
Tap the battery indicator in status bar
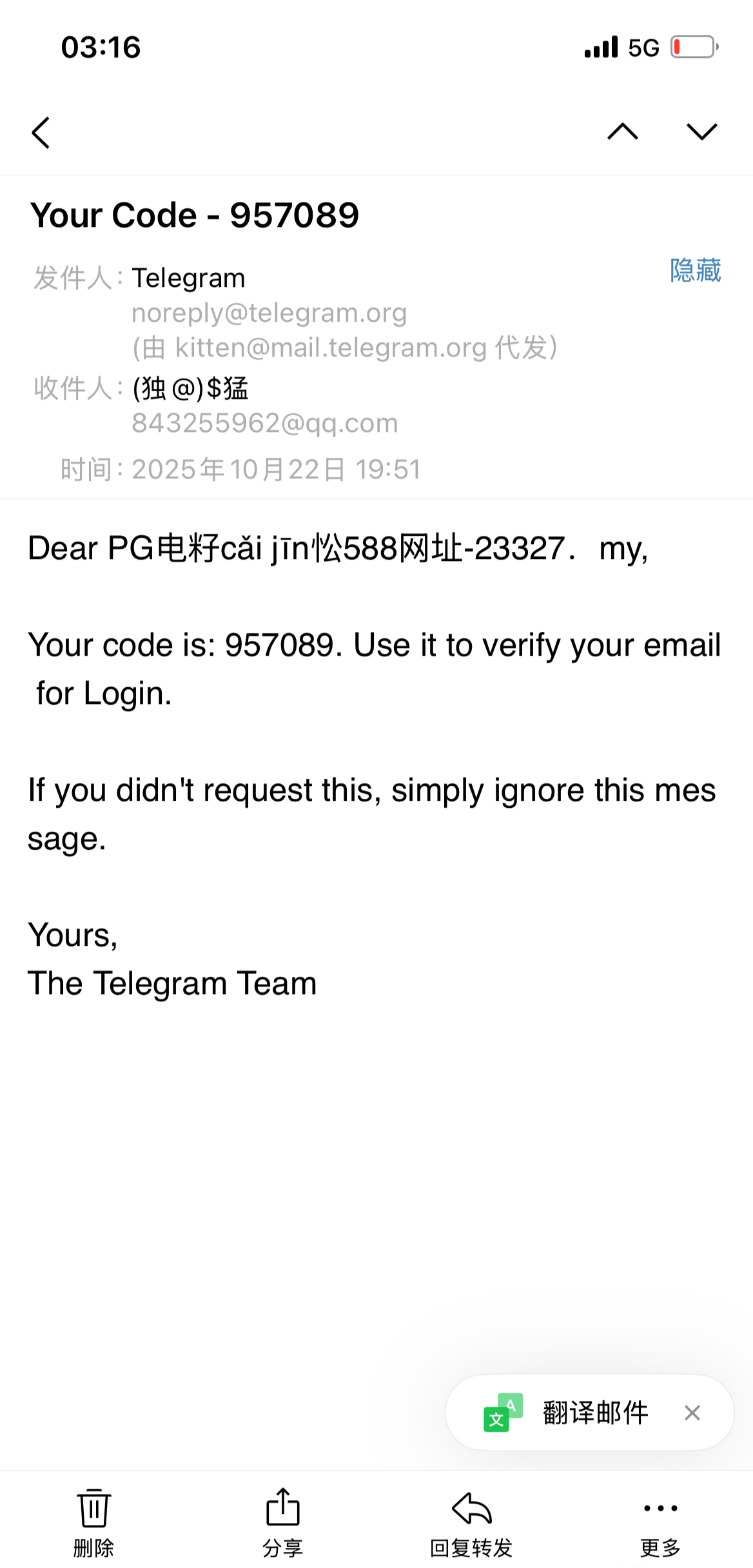[694, 47]
